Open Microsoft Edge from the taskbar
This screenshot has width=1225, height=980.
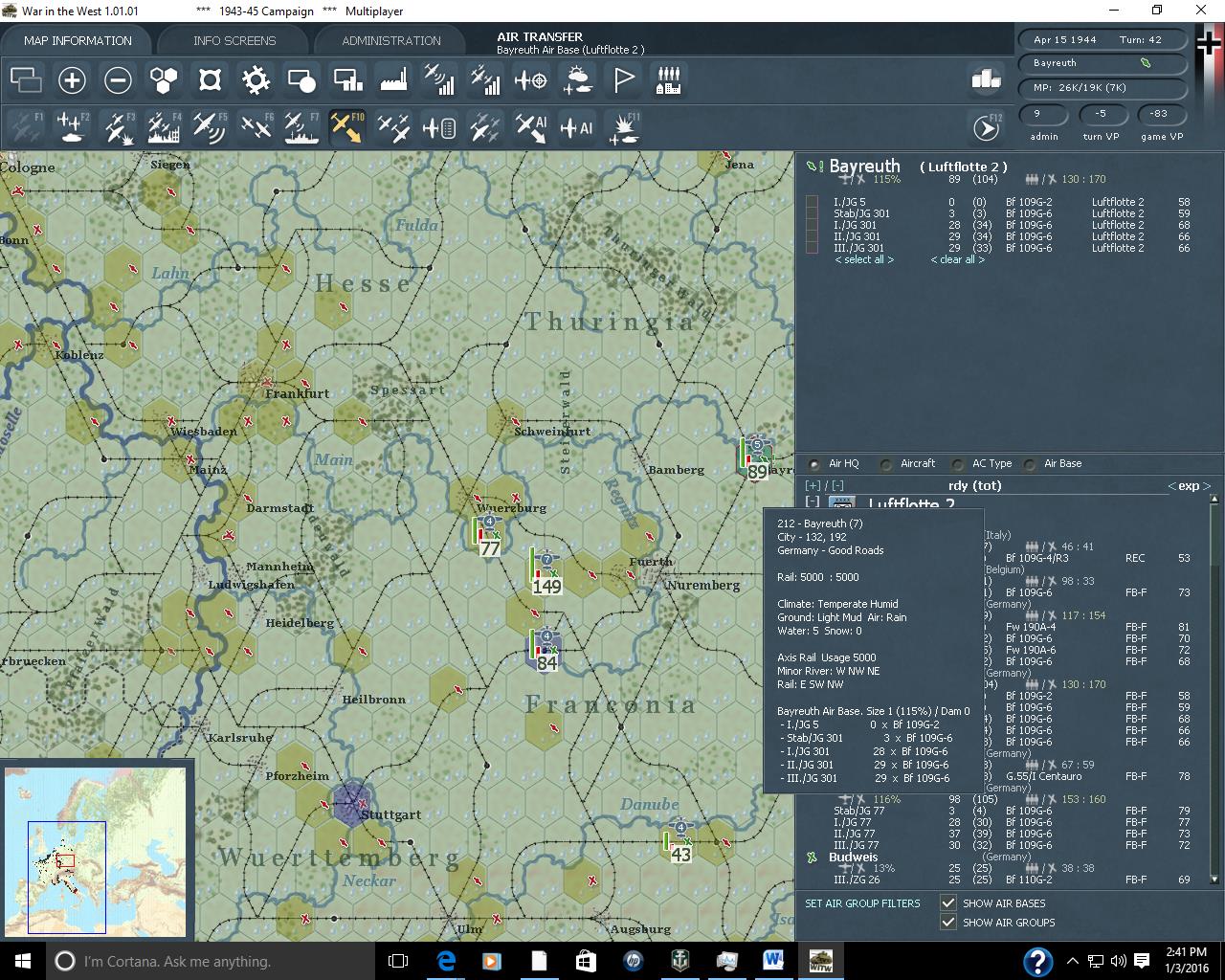click(446, 961)
